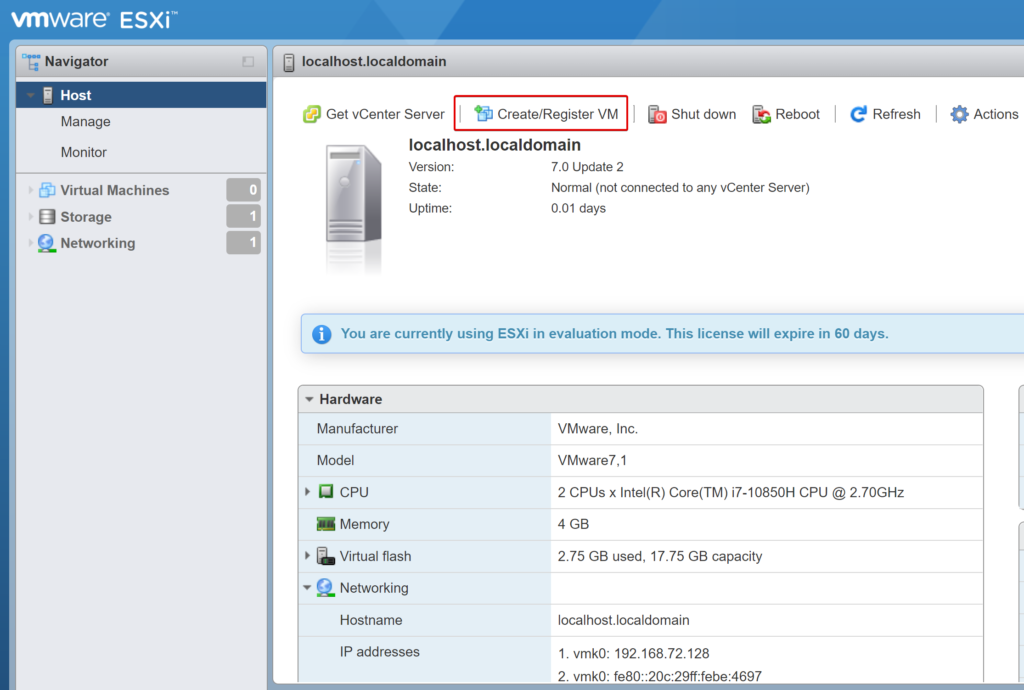The height and width of the screenshot is (690, 1024).
Task: Open Networking in Navigator
Action: [x=98, y=243]
